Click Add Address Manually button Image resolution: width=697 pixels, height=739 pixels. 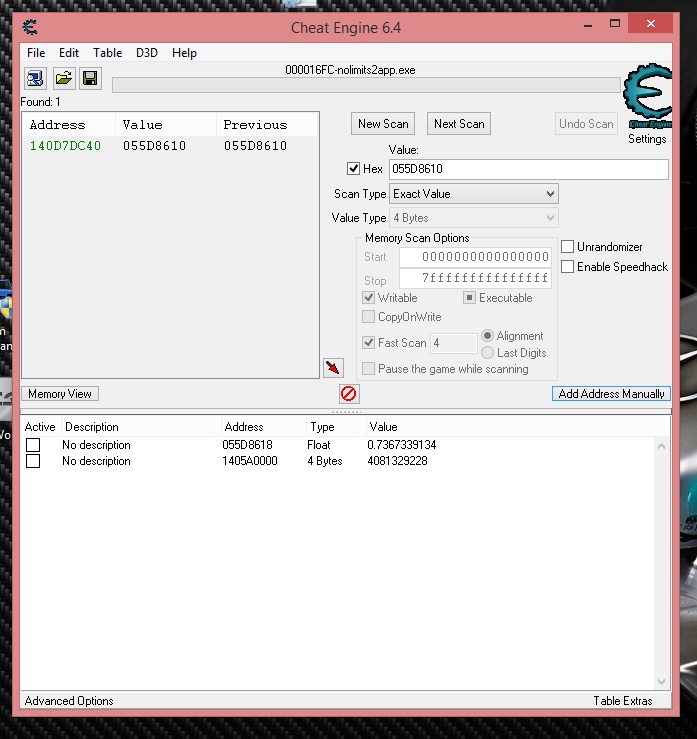pyautogui.click(x=611, y=394)
